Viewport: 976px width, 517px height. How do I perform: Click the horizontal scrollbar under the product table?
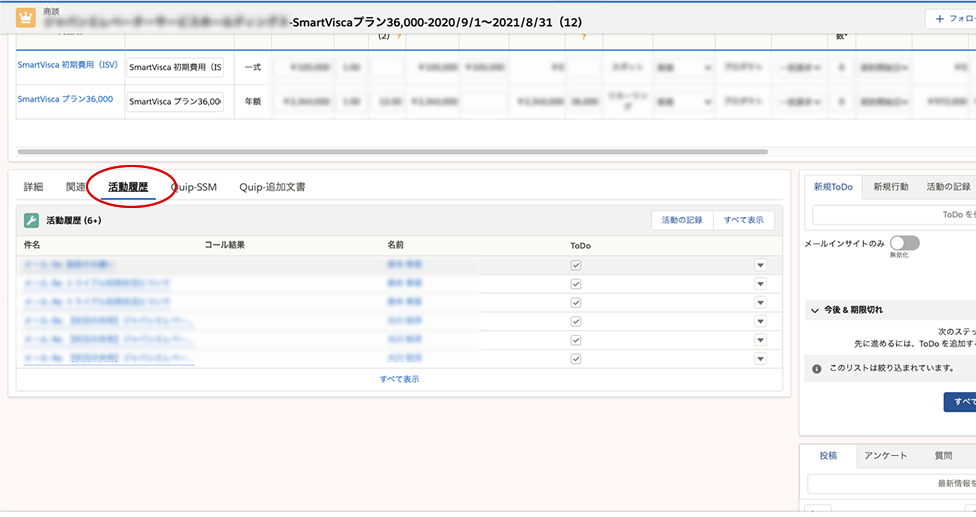(392, 151)
